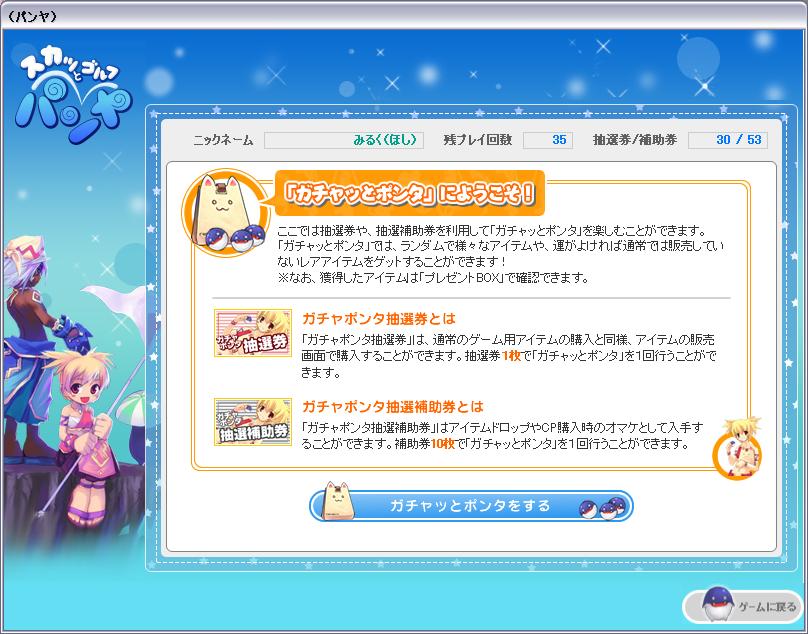The image size is (808, 634).
Task: Click the blue penguin icon on return button
Action: [x=718, y=605]
